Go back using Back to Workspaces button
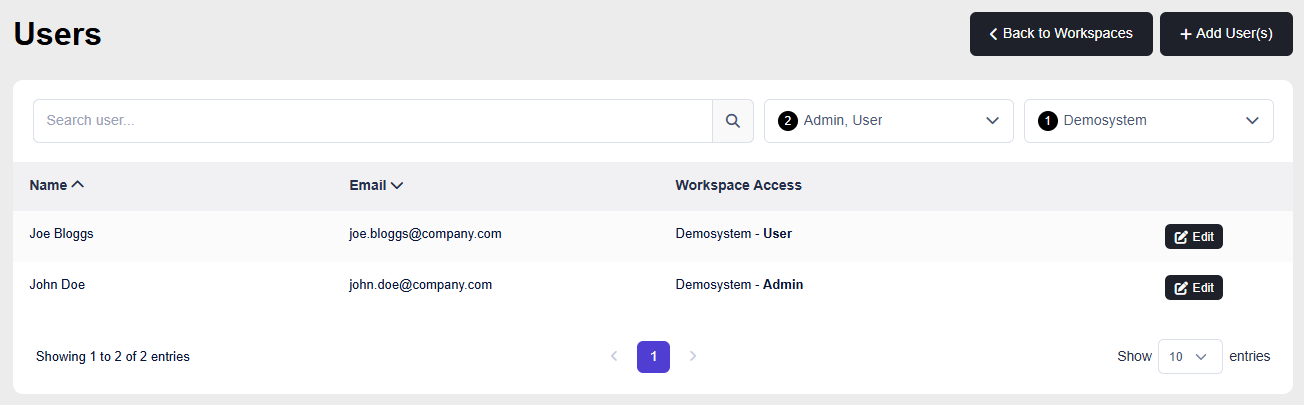Viewport: 1304px width, 405px height. coord(1061,34)
